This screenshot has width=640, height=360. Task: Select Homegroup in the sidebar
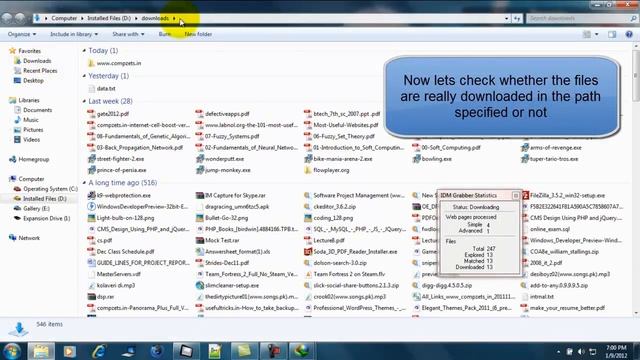(x=29, y=159)
